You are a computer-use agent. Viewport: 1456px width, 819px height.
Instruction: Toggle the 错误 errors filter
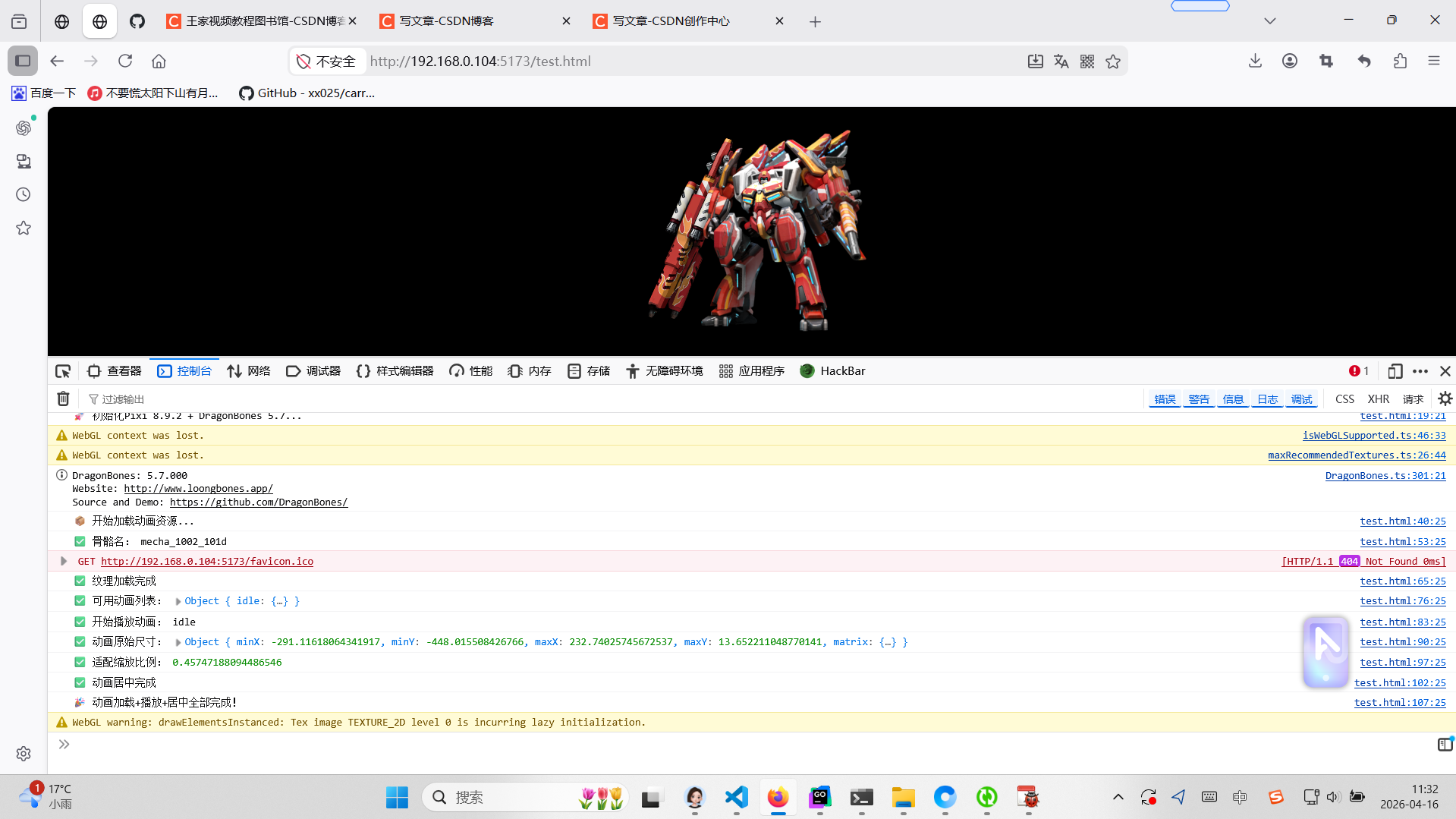[x=1165, y=399]
